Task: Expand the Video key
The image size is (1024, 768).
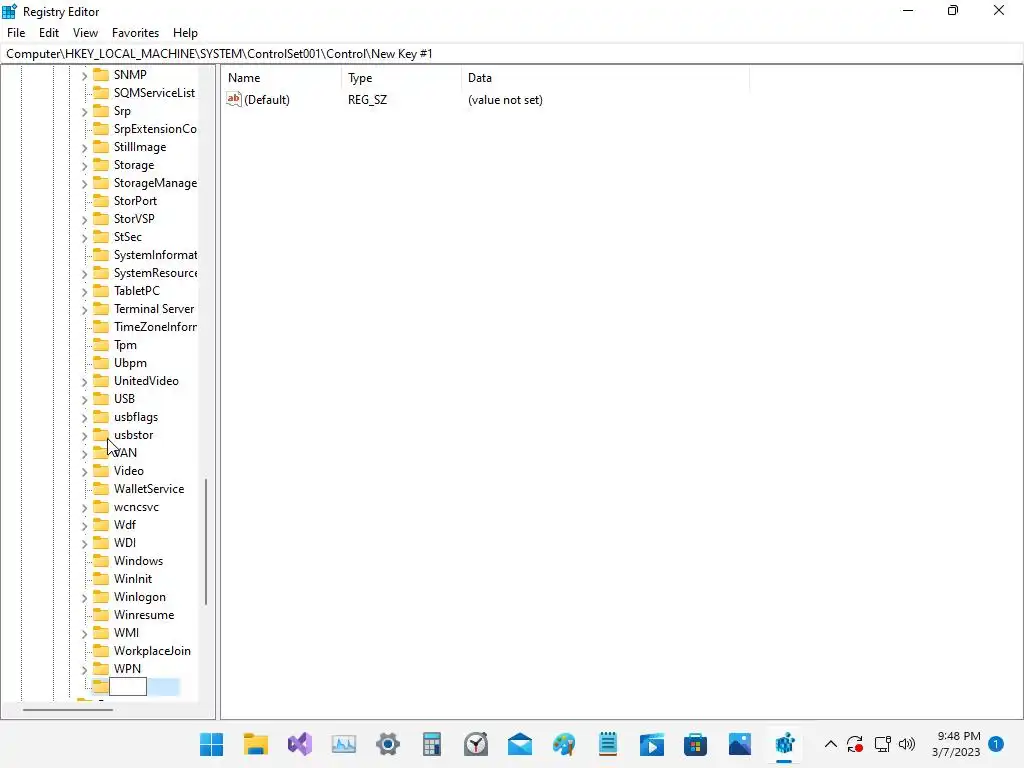Action: pos(84,472)
